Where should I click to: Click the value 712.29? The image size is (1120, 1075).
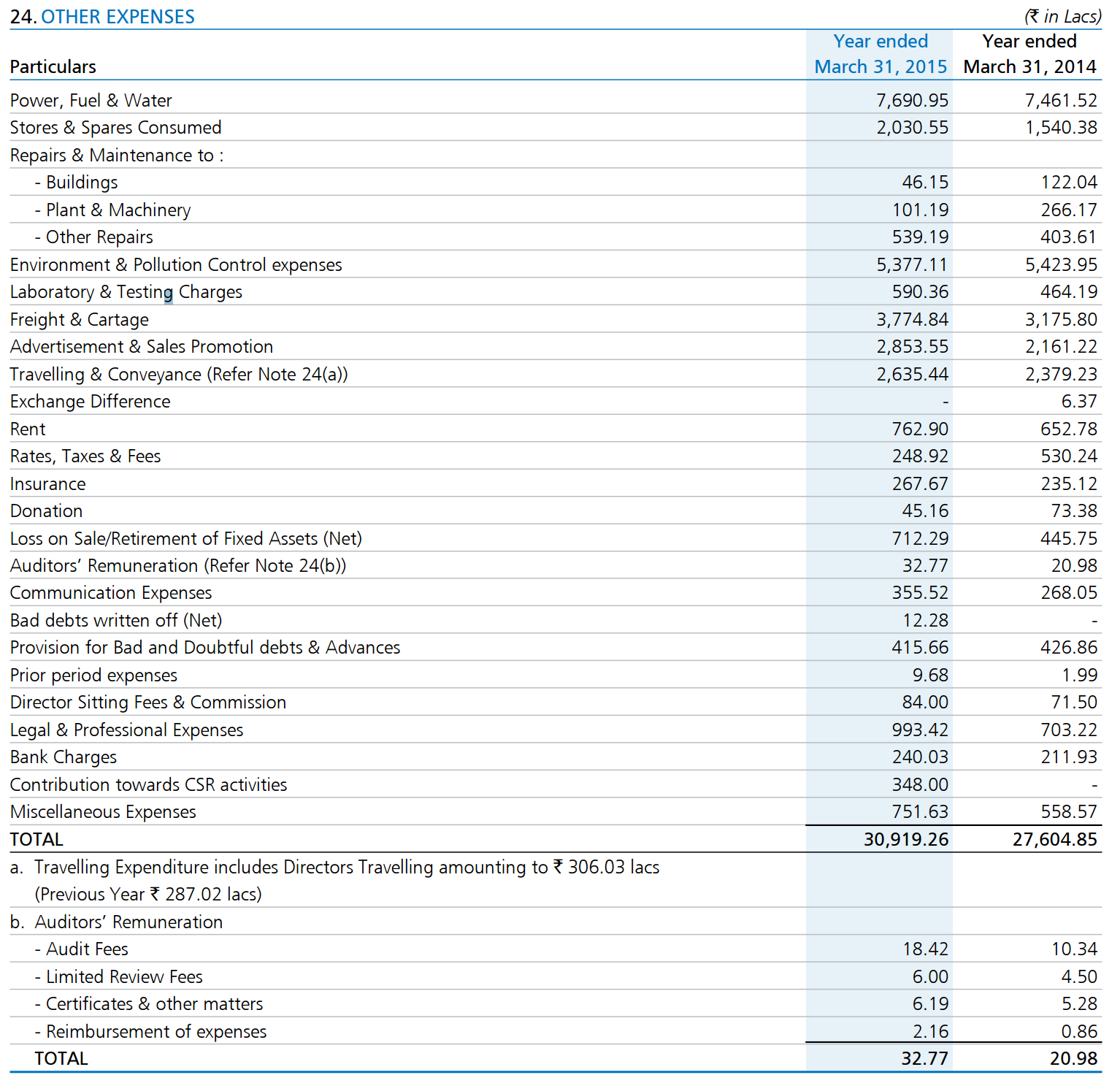(x=920, y=538)
